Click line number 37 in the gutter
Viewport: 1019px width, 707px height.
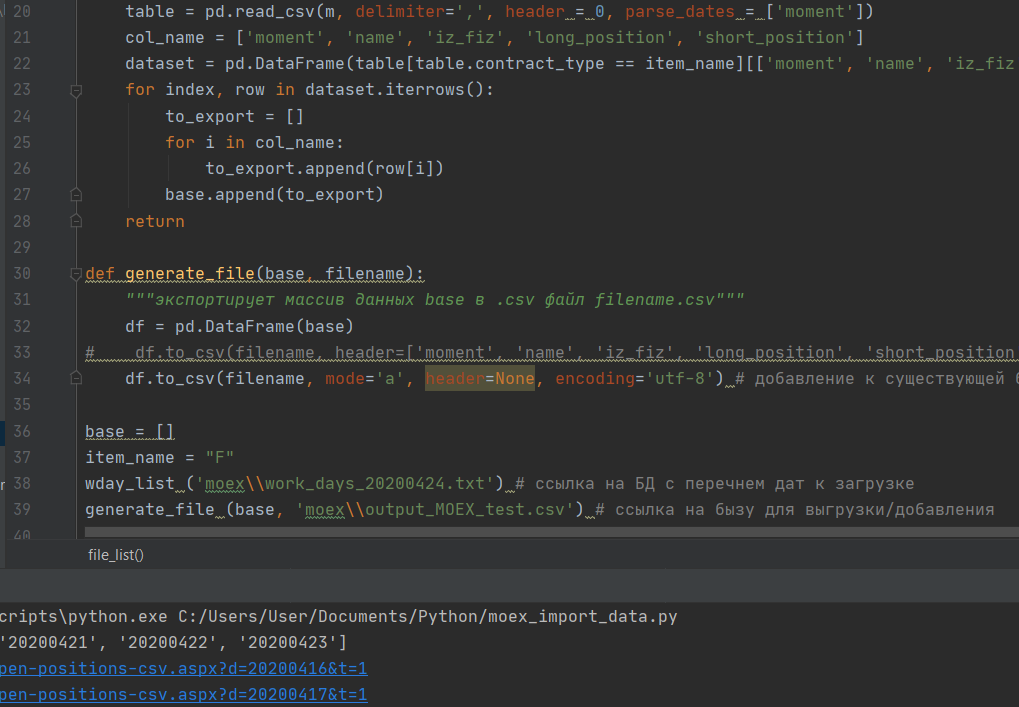[x=22, y=457]
